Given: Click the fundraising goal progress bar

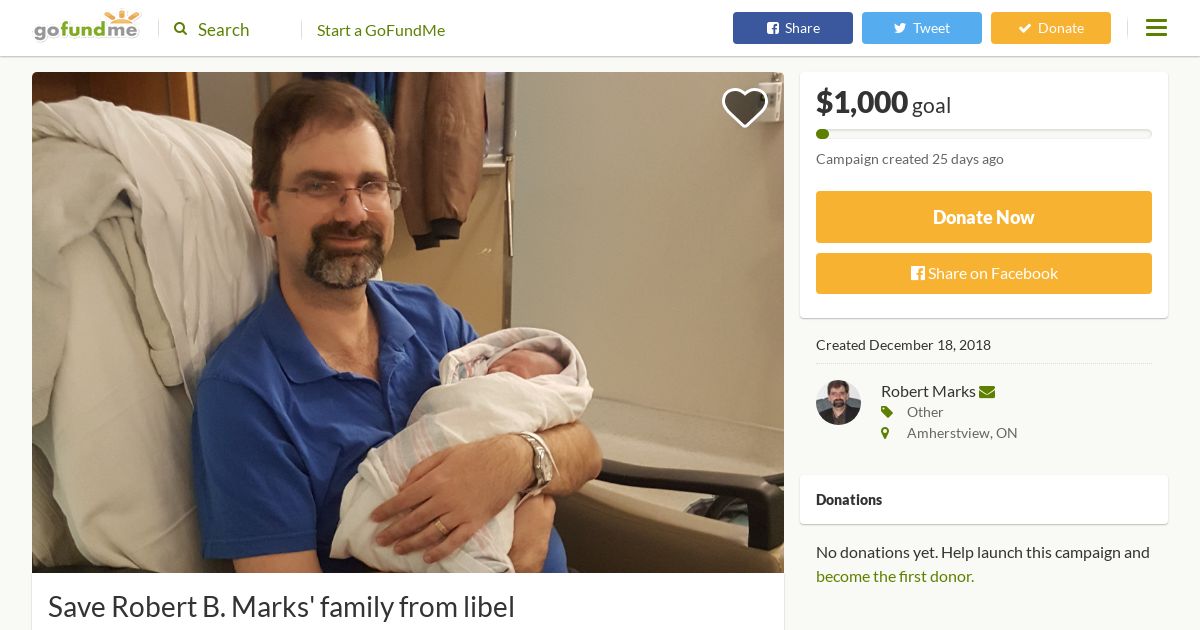Looking at the screenshot, I should click(984, 134).
